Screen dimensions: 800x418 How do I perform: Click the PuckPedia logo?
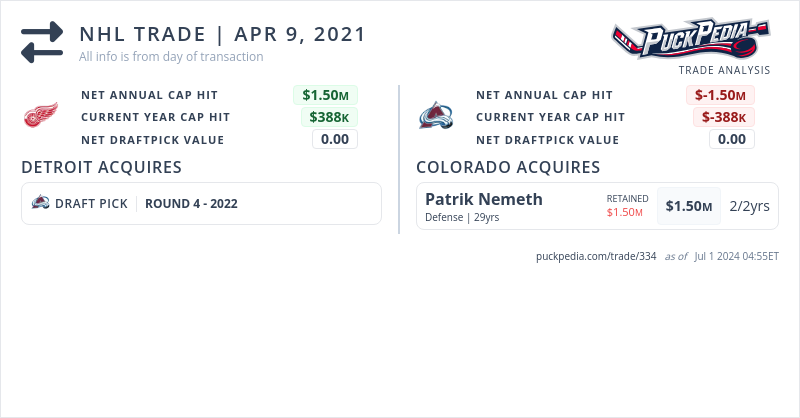tap(691, 41)
